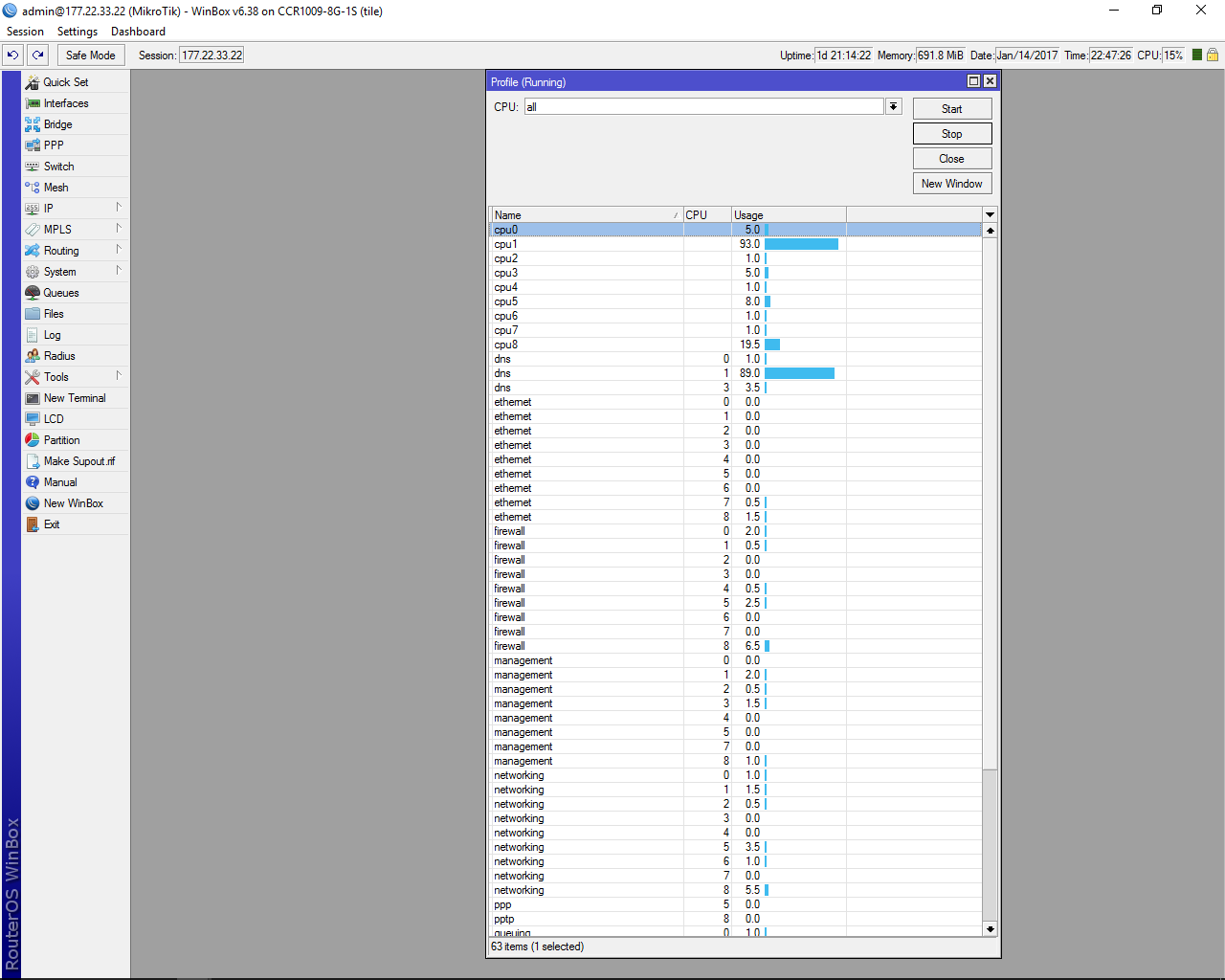Maximize the Profile window
1225x980 pixels.
click(x=974, y=81)
